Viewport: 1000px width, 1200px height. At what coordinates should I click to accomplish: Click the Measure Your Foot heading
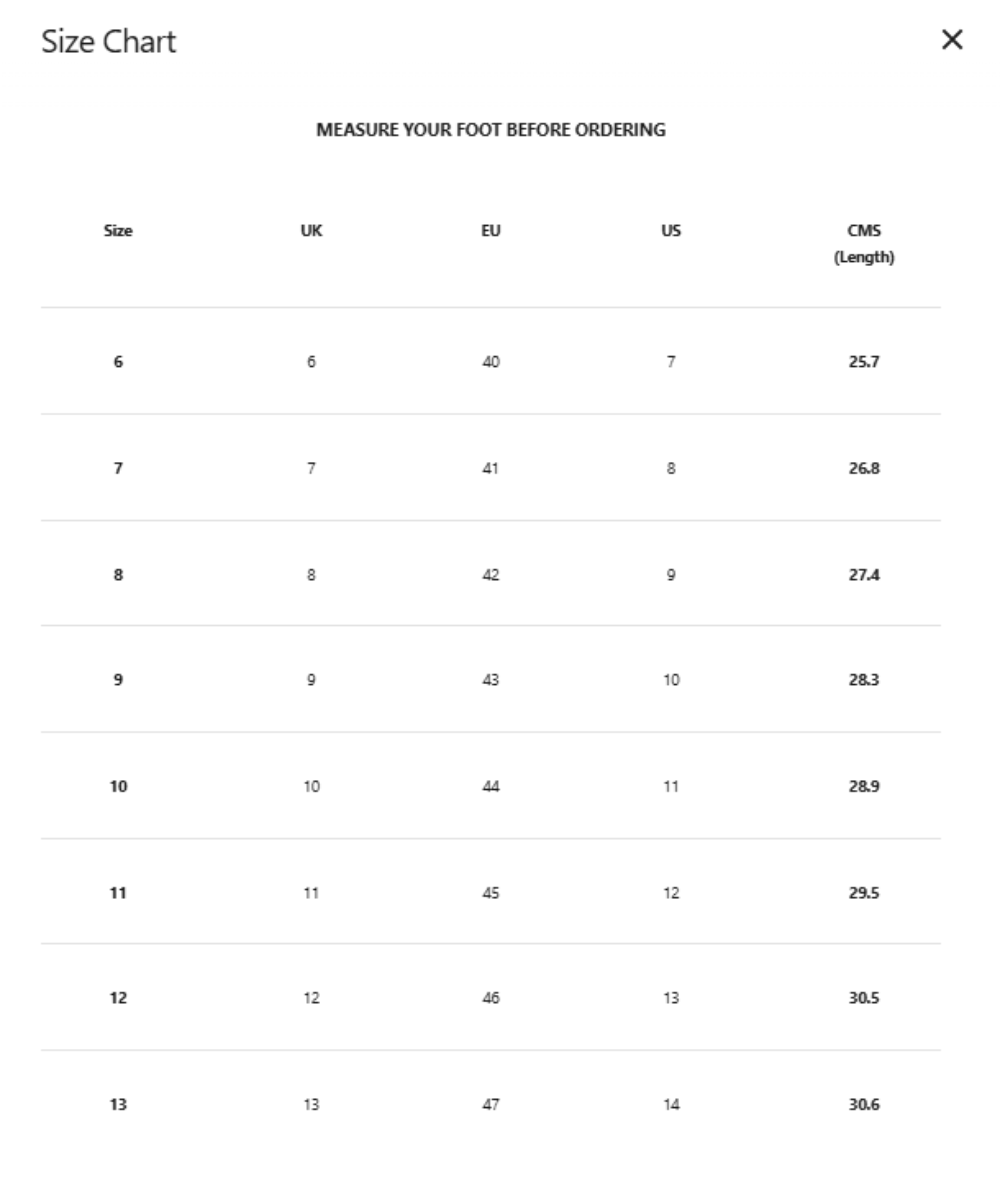point(491,130)
